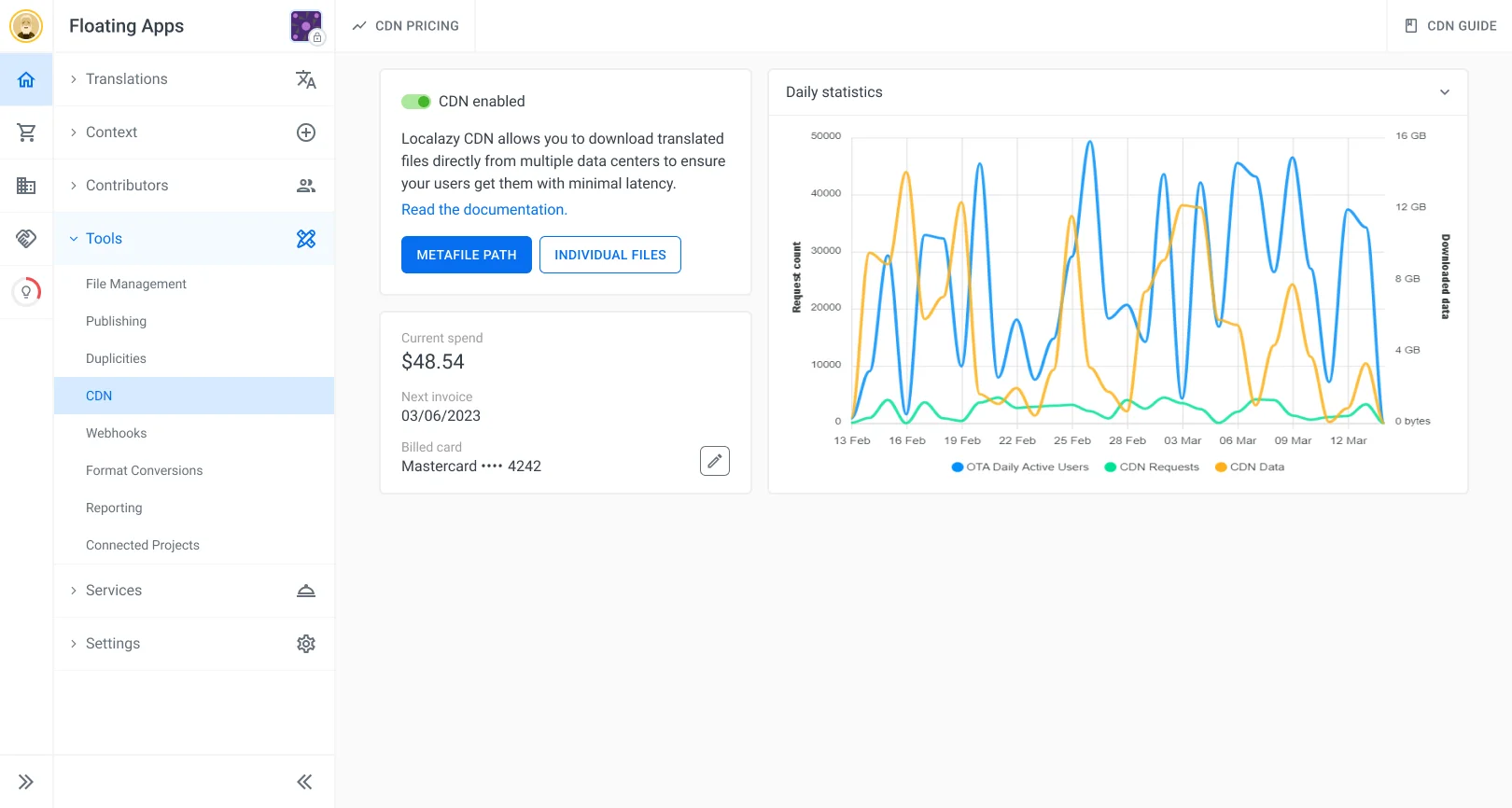Click the METAFILE PATH button
The width and height of the screenshot is (1512, 808).
[466, 255]
